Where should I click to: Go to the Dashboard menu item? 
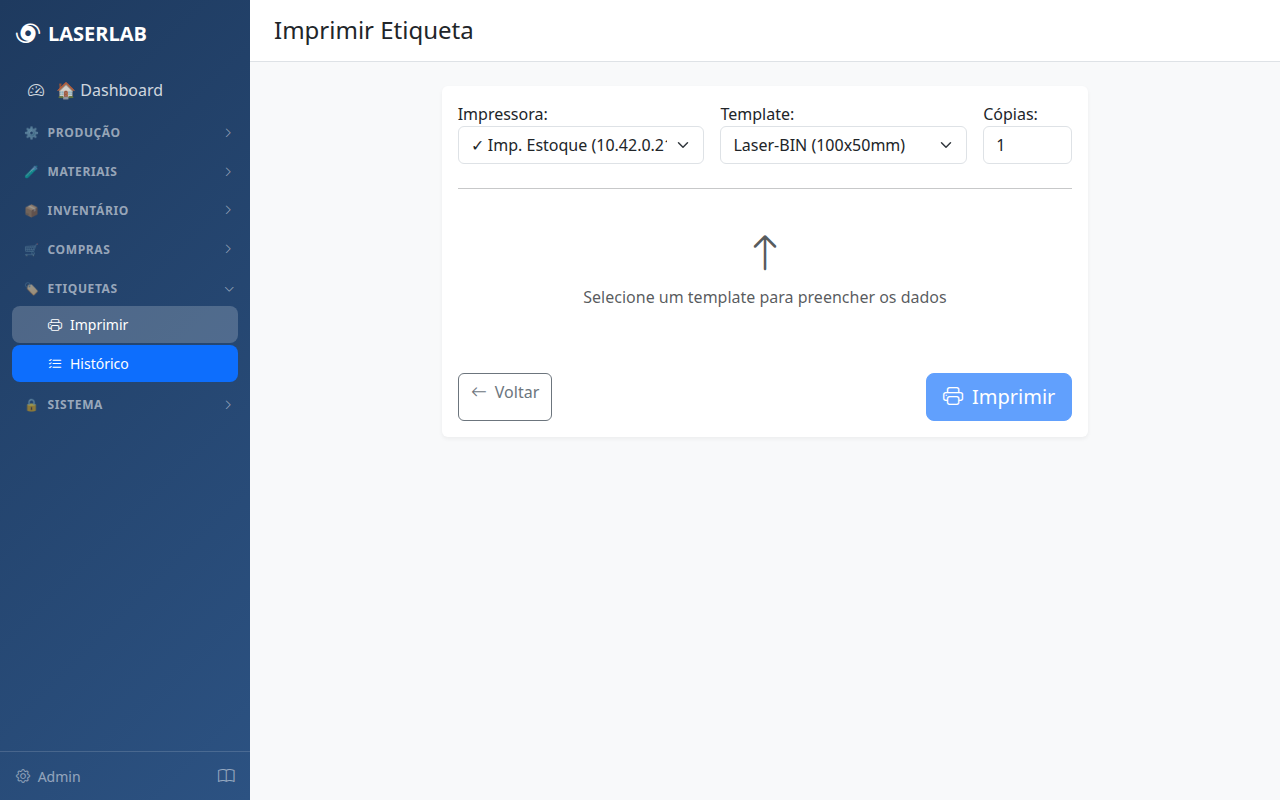(x=120, y=90)
